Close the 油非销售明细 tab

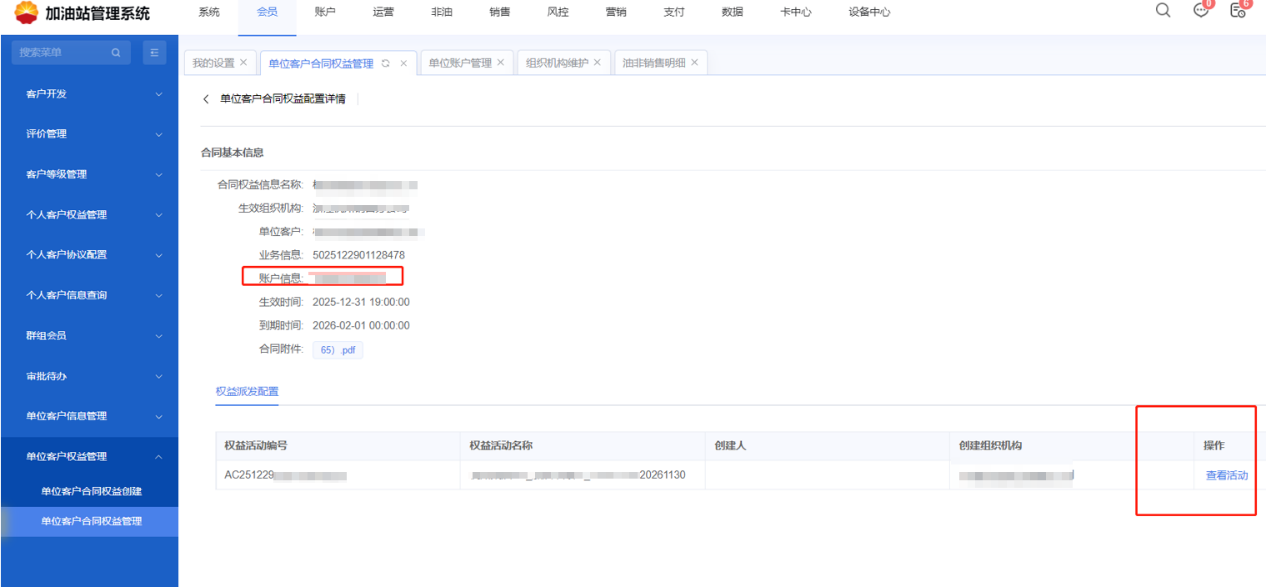tap(695, 63)
